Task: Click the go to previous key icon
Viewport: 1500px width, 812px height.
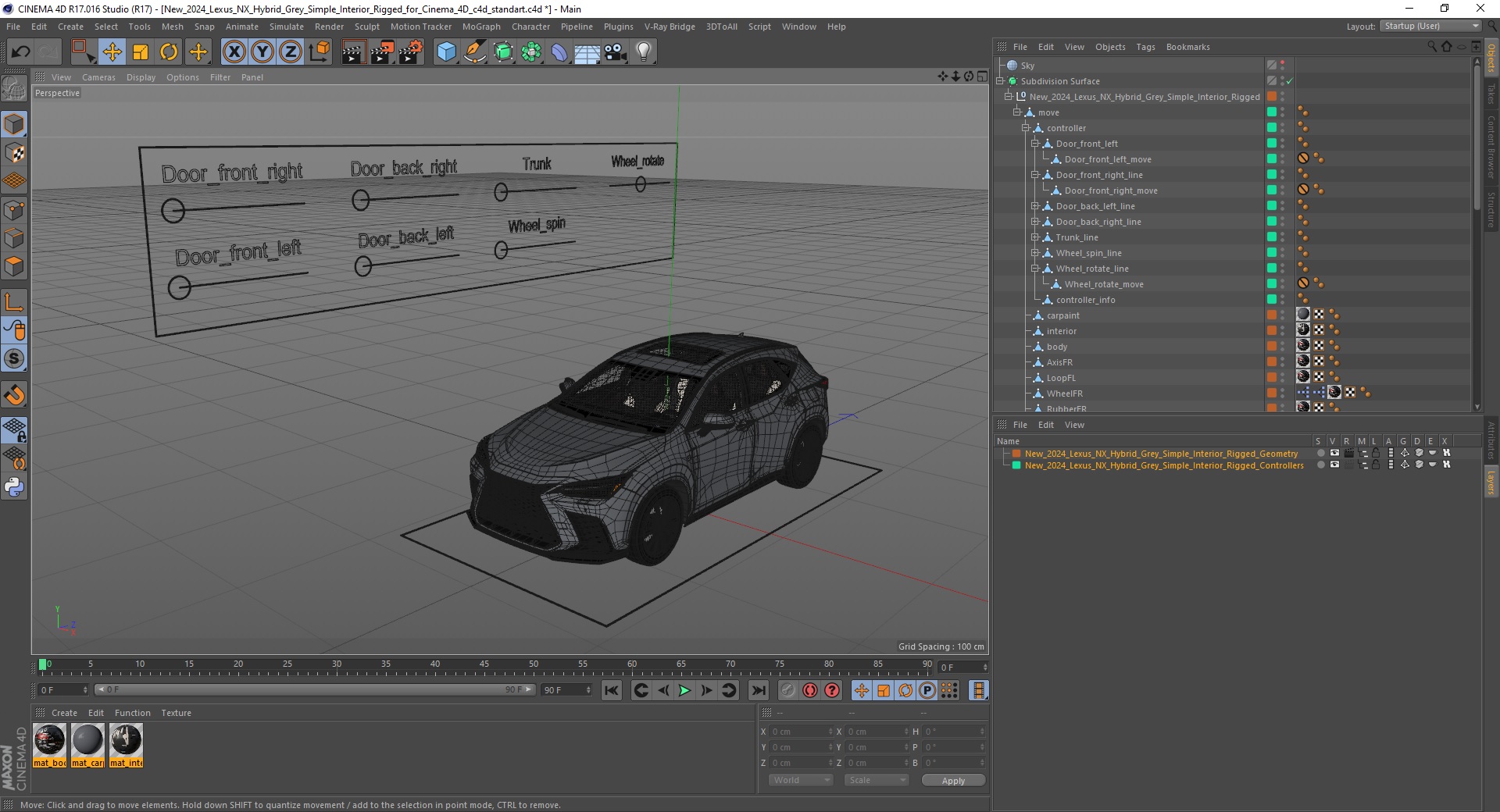Action: [641, 690]
